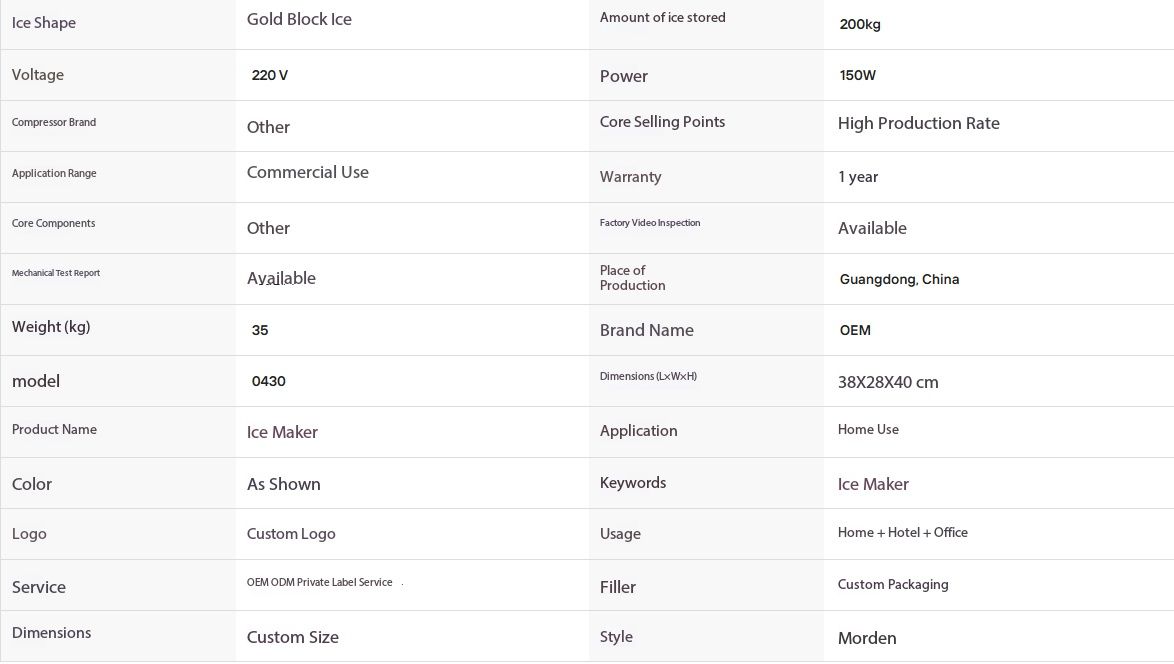Select the High Production Rate text
The height and width of the screenshot is (664, 1174).
(x=919, y=124)
